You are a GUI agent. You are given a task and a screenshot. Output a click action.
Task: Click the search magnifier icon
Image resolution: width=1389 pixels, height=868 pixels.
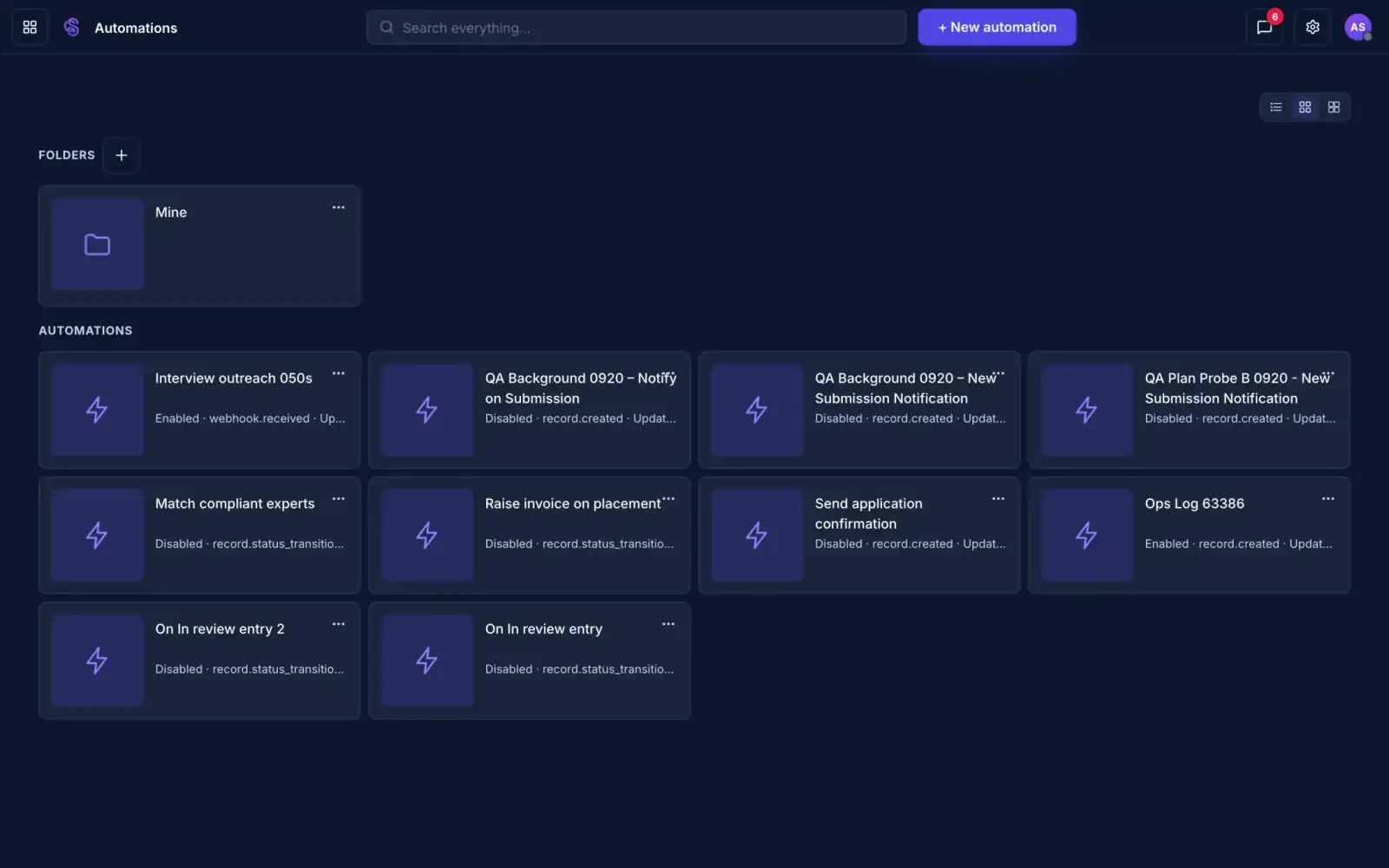pos(386,28)
